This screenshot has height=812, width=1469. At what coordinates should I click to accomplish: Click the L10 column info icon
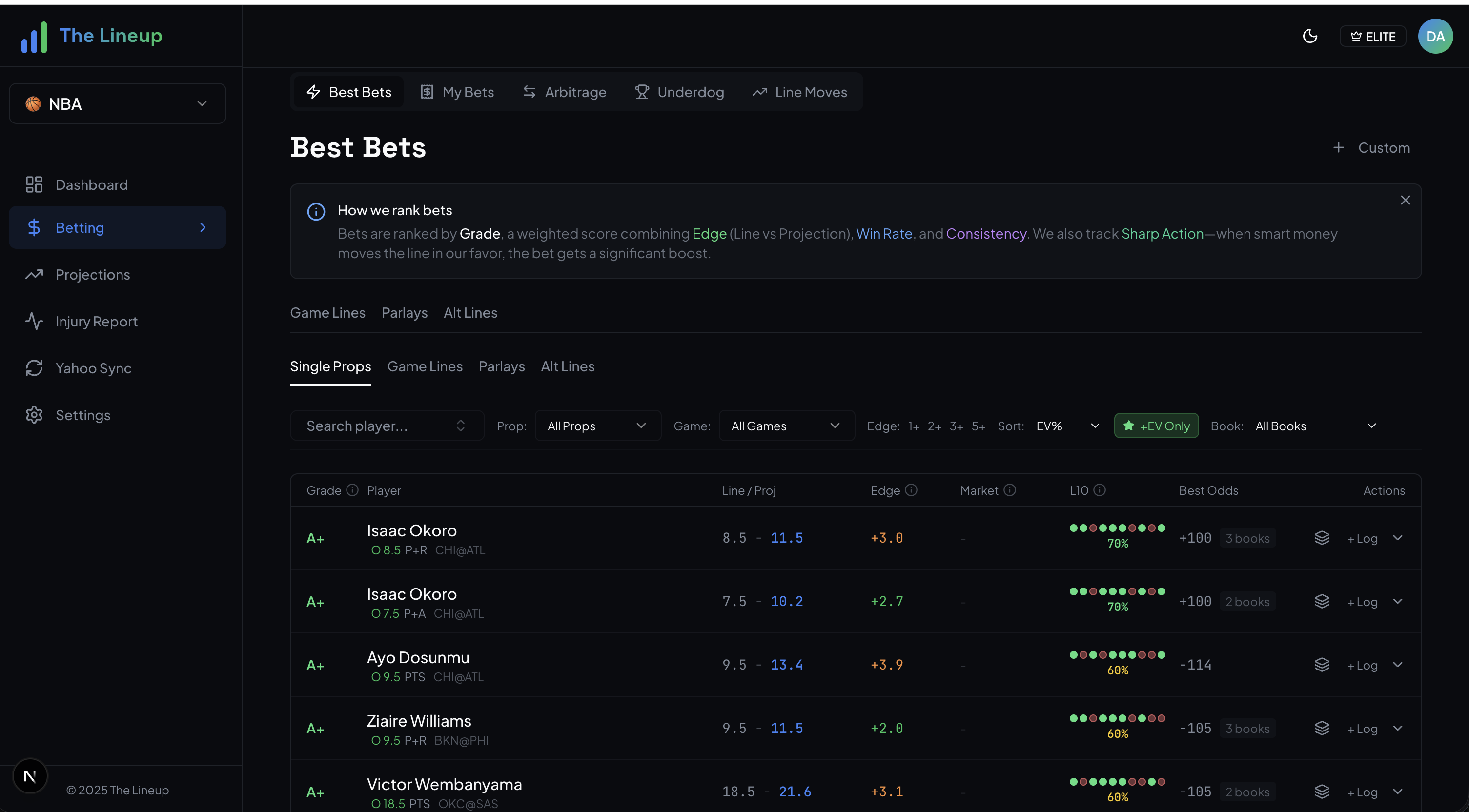pos(1100,490)
